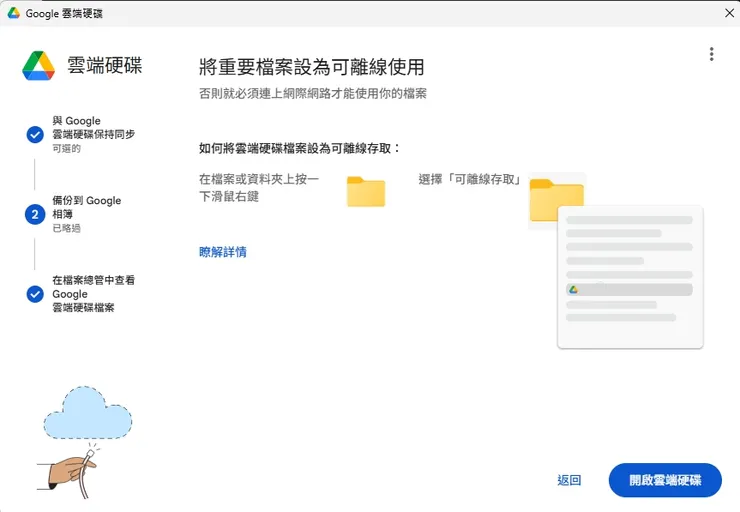
Task: Click the Google Drive logo beside 雲端硬碟
Action: (x=39, y=66)
